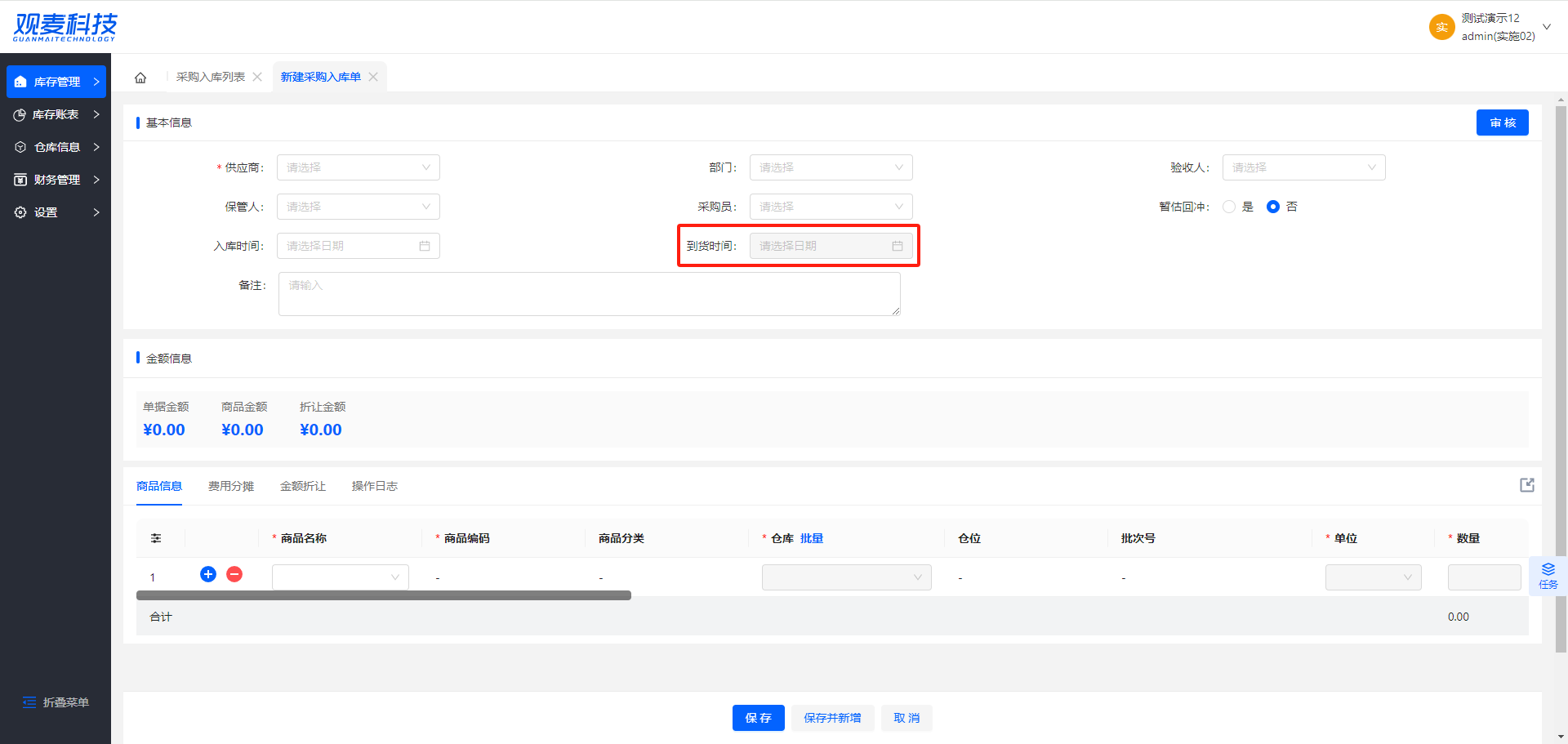1568x744 pixels.
Task: Open the 库存管理 sidebar menu
Action: pos(56,82)
